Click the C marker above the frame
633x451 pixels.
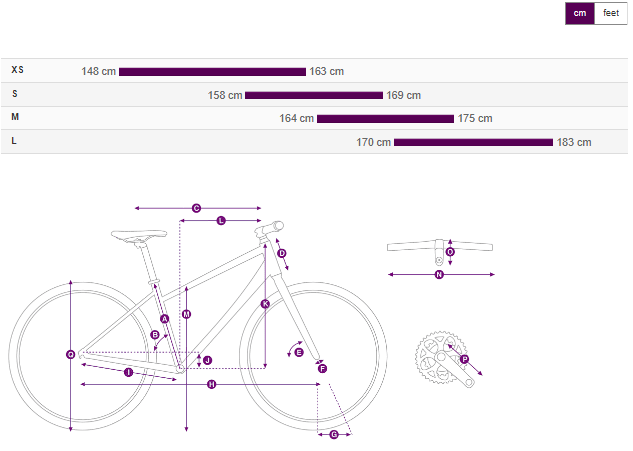[196, 208]
